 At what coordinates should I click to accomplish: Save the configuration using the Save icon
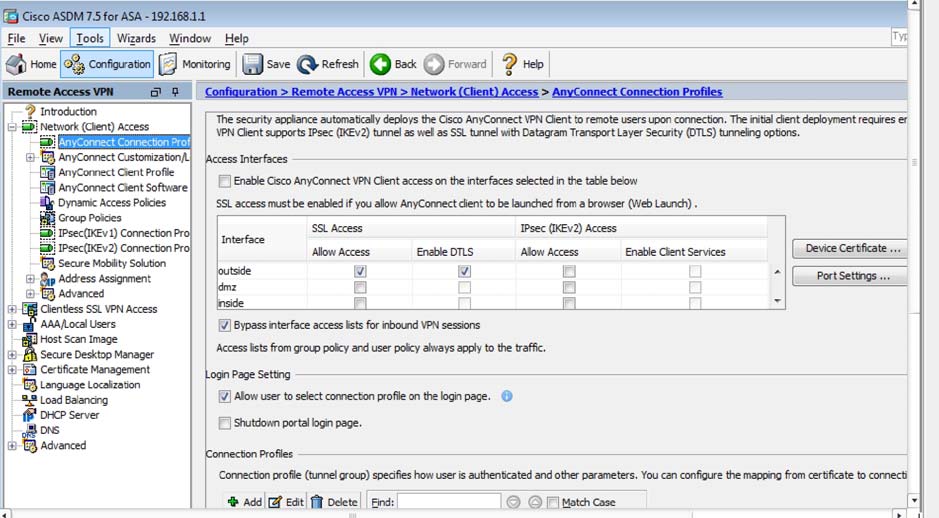[252, 64]
